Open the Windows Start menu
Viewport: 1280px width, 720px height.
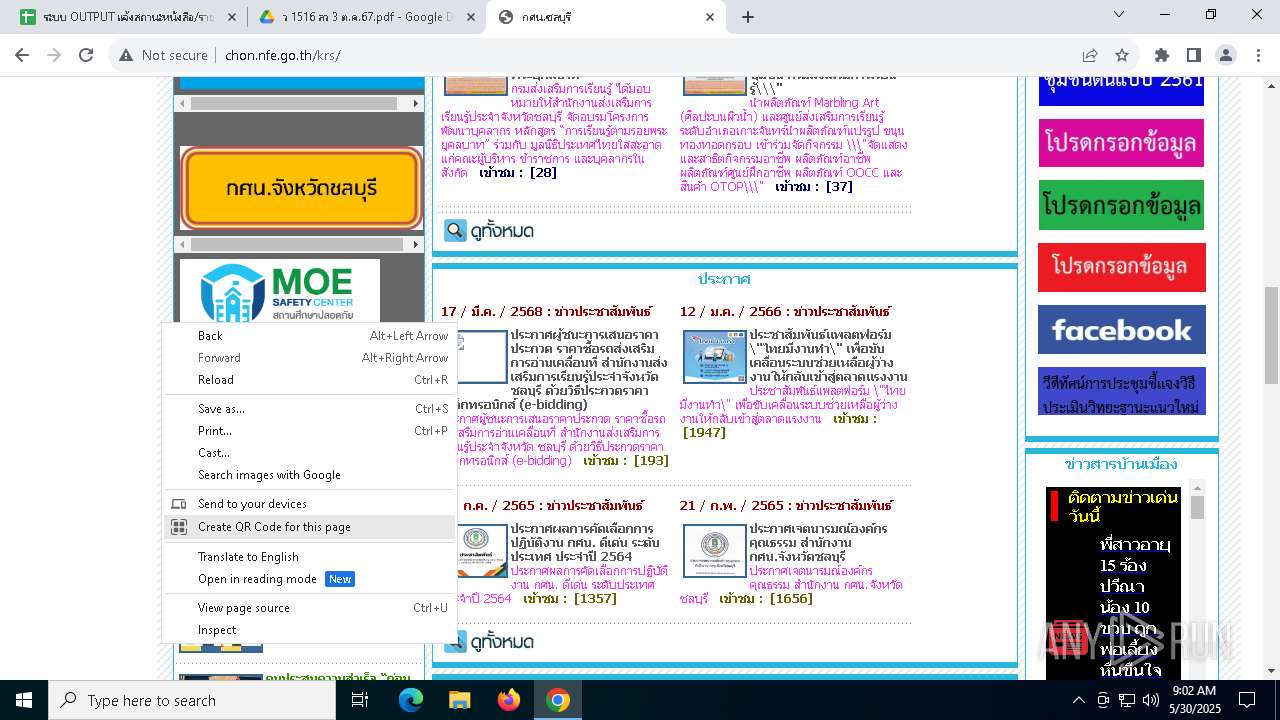coord(24,700)
